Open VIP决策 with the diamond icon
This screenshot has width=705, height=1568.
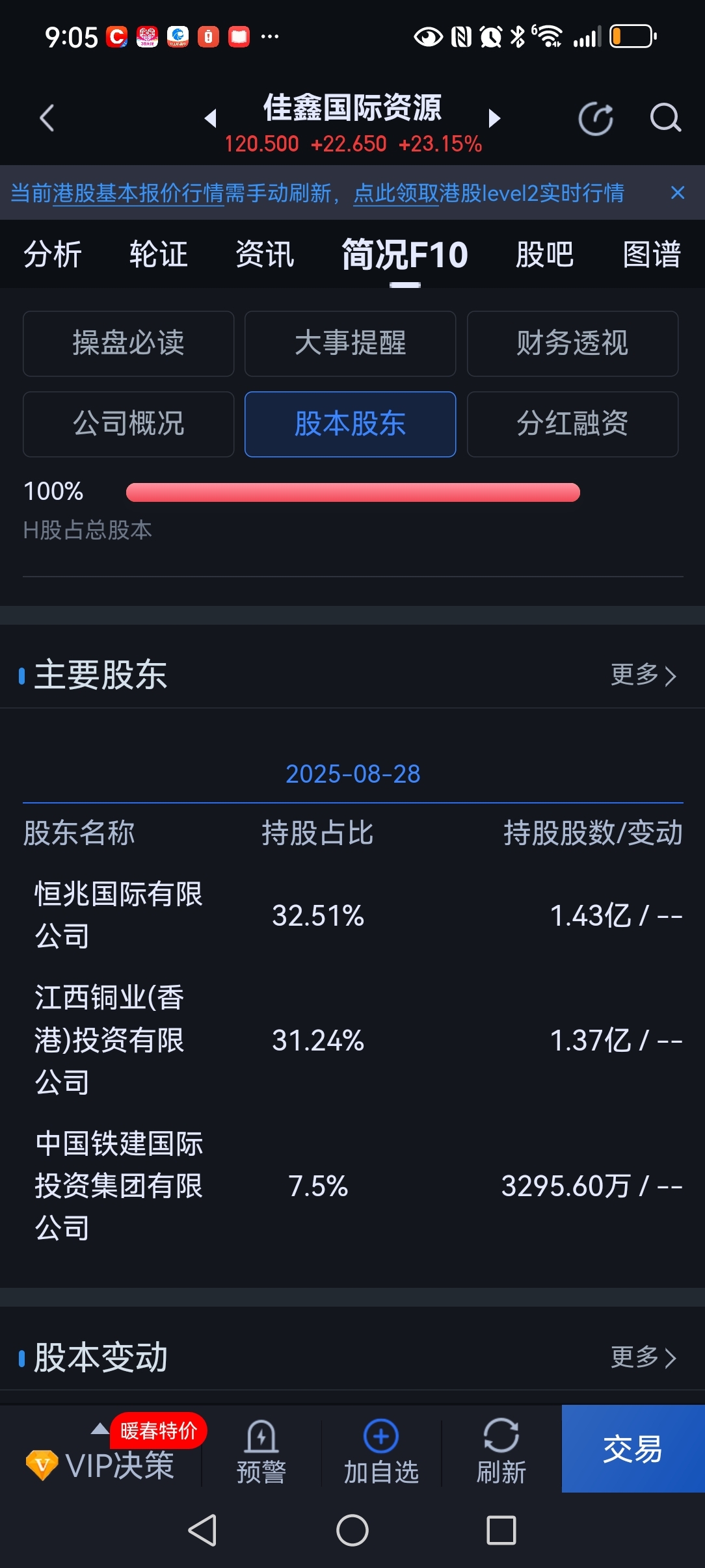pyautogui.click(x=42, y=1465)
